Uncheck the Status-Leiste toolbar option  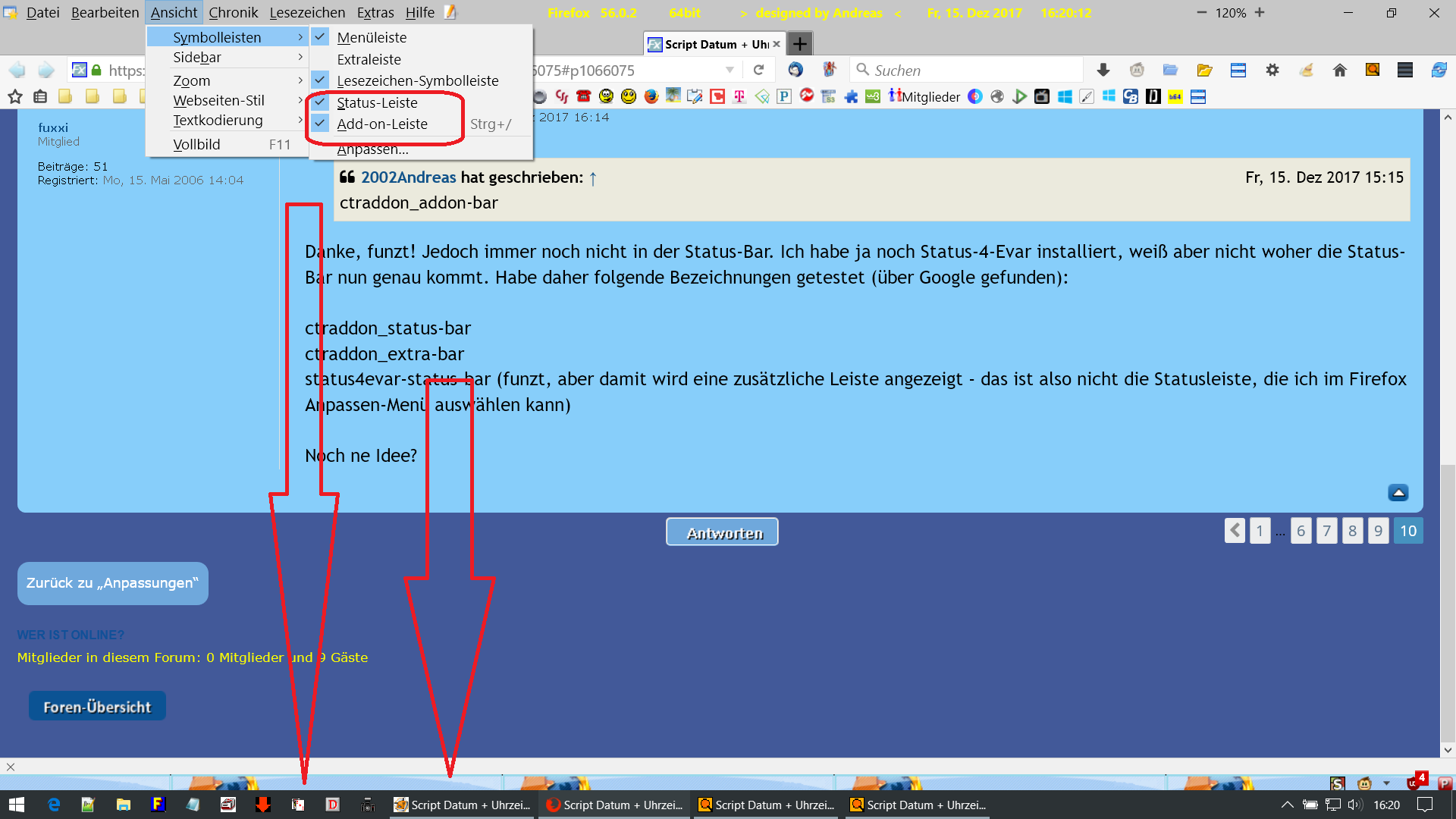[377, 102]
